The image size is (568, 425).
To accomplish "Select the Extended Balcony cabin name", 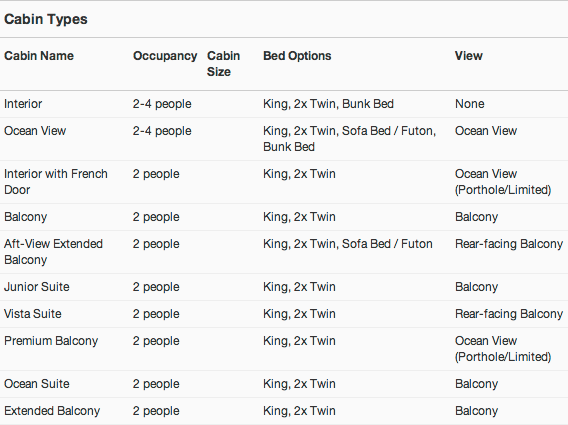I will point(52,411).
